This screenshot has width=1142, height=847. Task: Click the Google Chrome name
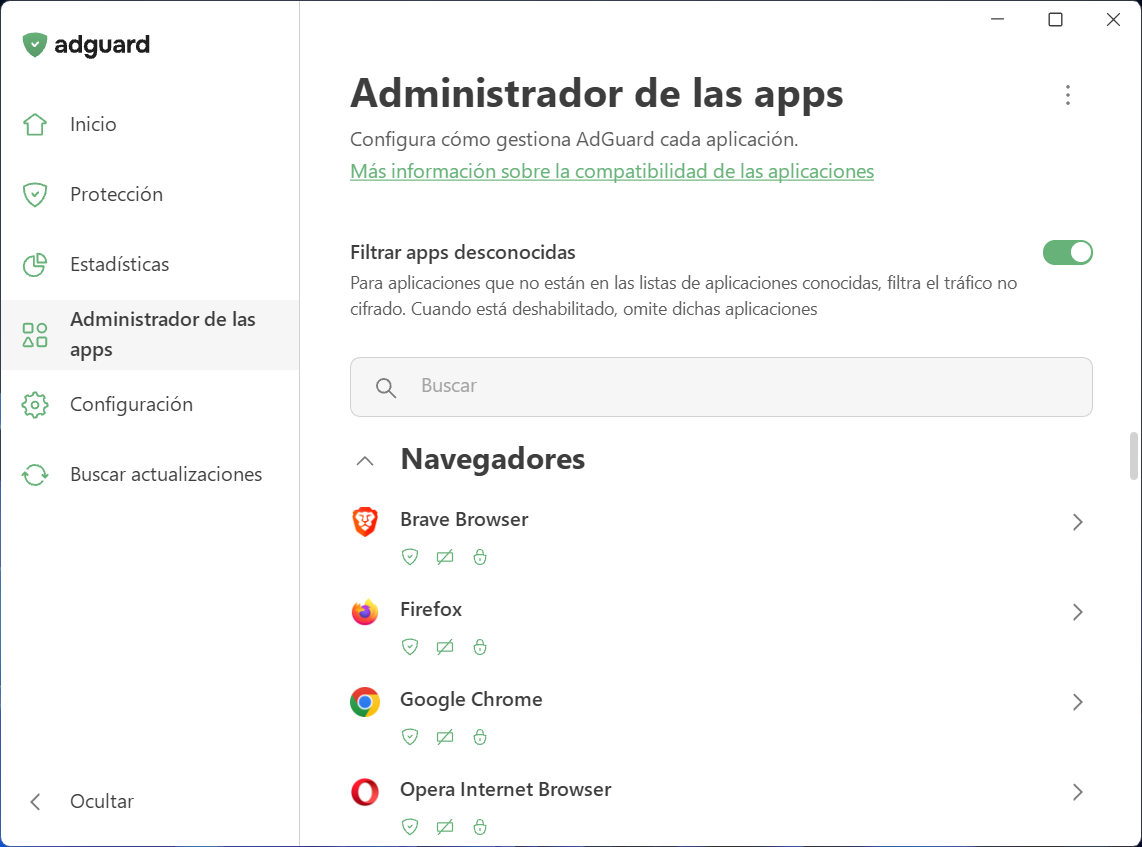point(471,700)
